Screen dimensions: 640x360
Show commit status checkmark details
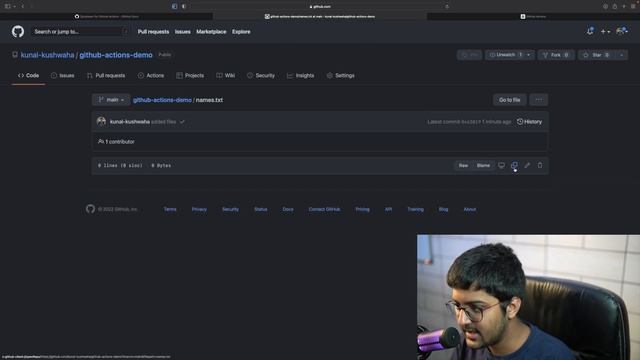[x=182, y=122]
